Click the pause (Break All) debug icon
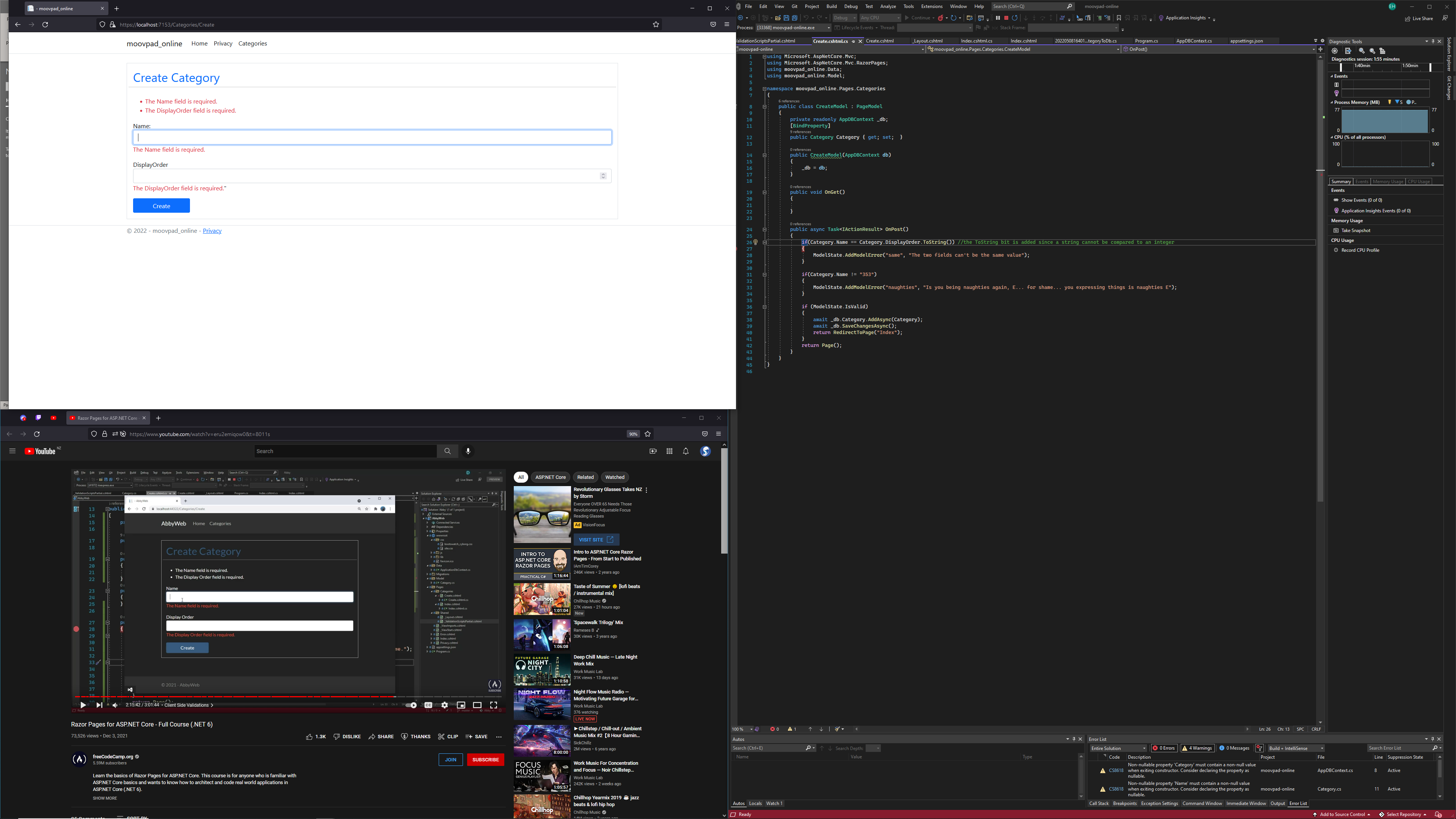 click(x=998, y=18)
